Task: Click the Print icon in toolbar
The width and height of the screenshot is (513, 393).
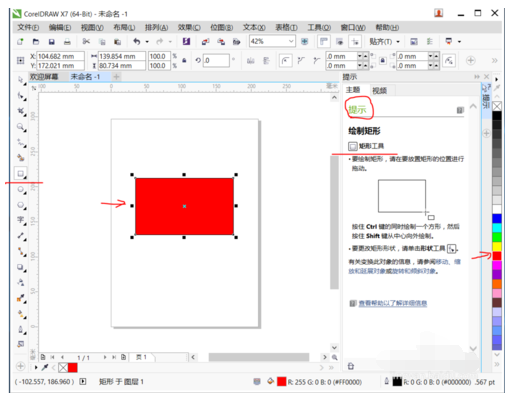Action: (x=67, y=42)
